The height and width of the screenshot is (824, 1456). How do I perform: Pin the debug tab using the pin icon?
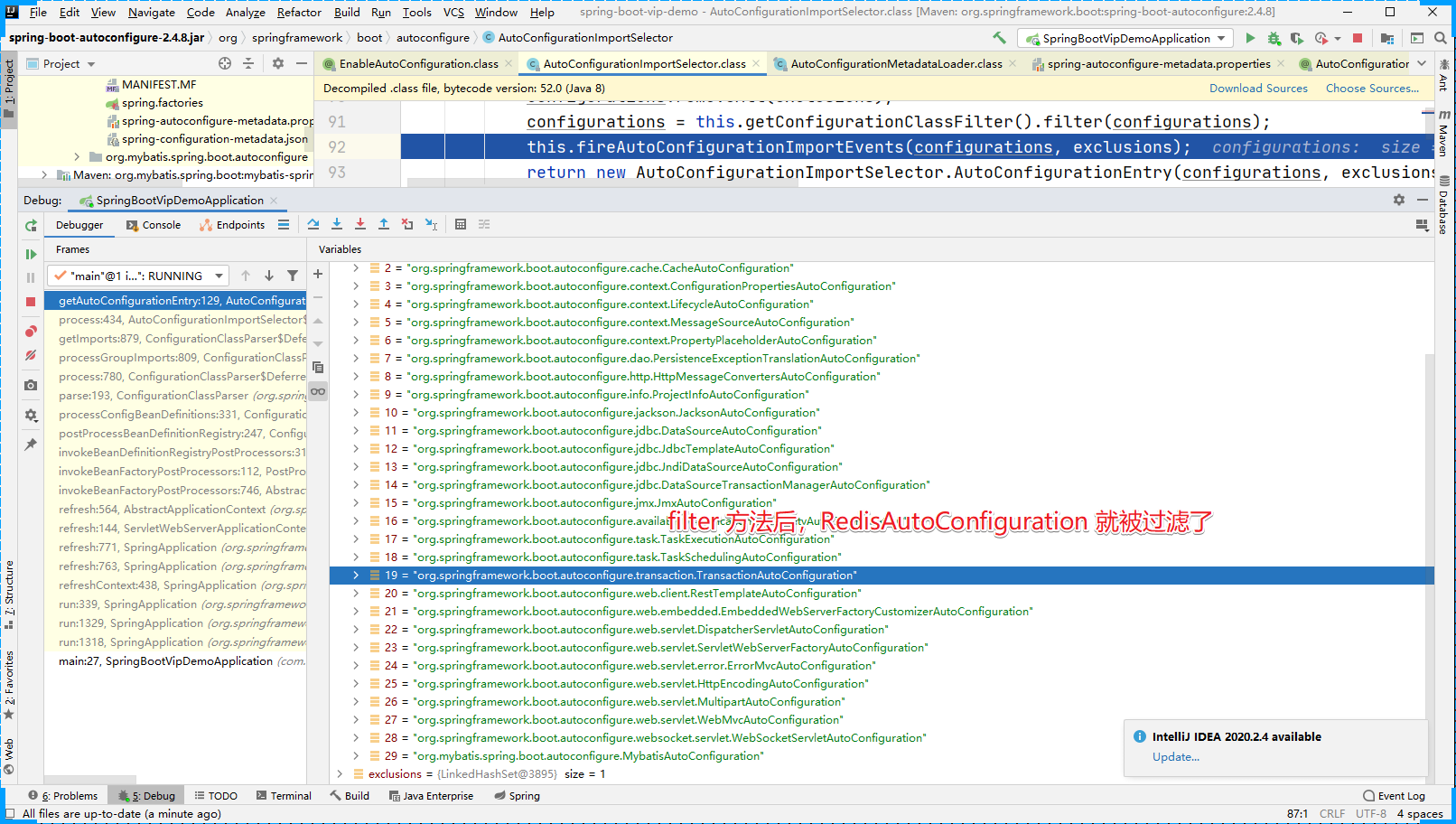(x=31, y=445)
